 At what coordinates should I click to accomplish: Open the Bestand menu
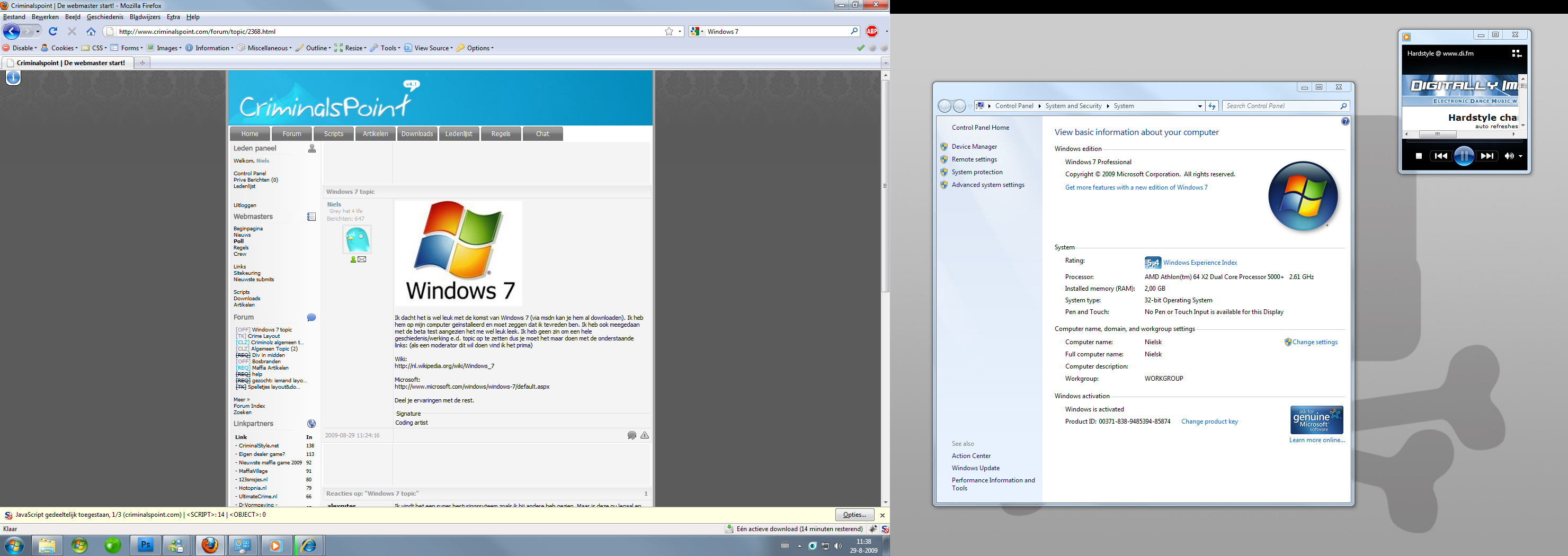click(x=14, y=17)
